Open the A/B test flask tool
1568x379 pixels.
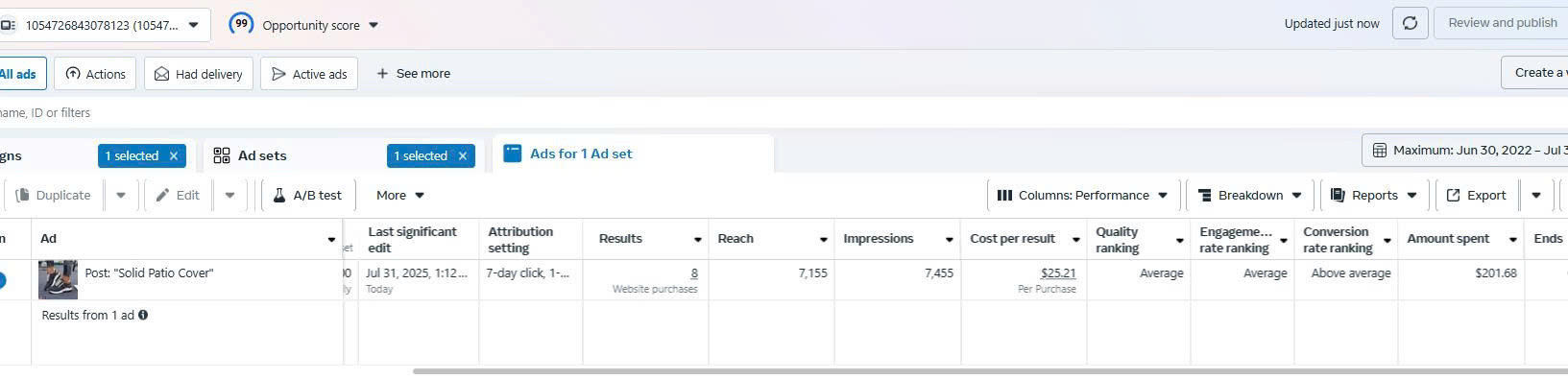click(307, 195)
